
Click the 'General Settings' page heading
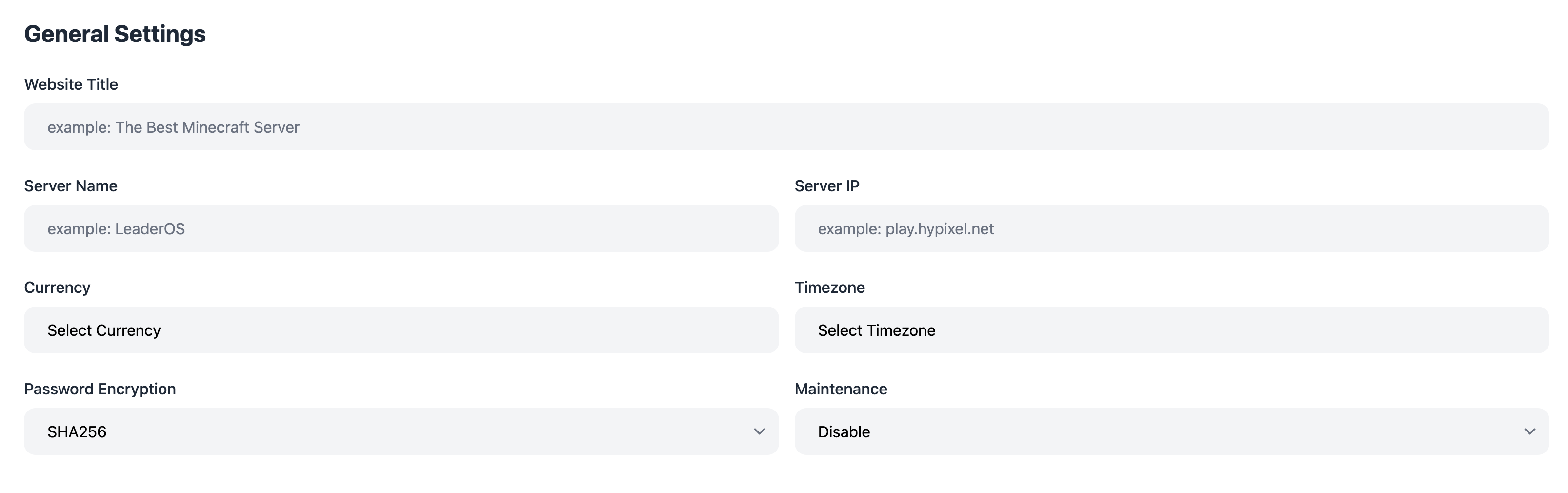click(x=115, y=34)
